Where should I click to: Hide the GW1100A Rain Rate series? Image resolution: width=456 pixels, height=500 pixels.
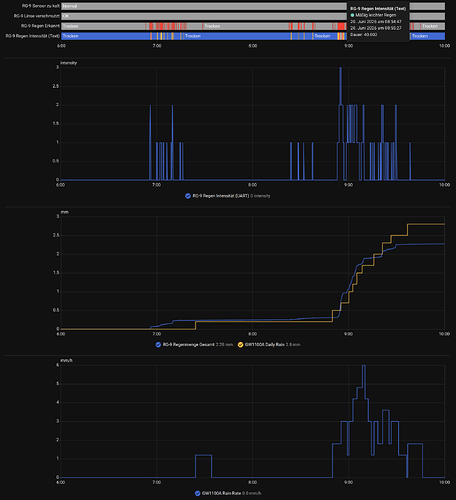(197, 493)
